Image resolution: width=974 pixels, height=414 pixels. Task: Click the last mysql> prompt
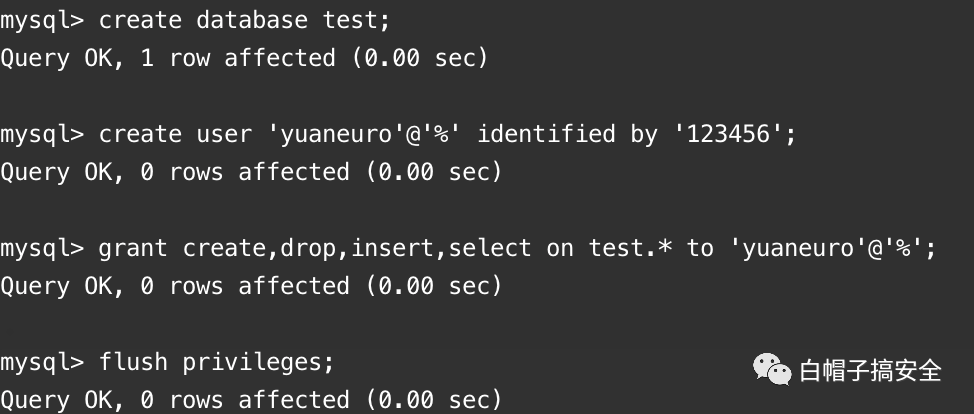pos(42,363)
